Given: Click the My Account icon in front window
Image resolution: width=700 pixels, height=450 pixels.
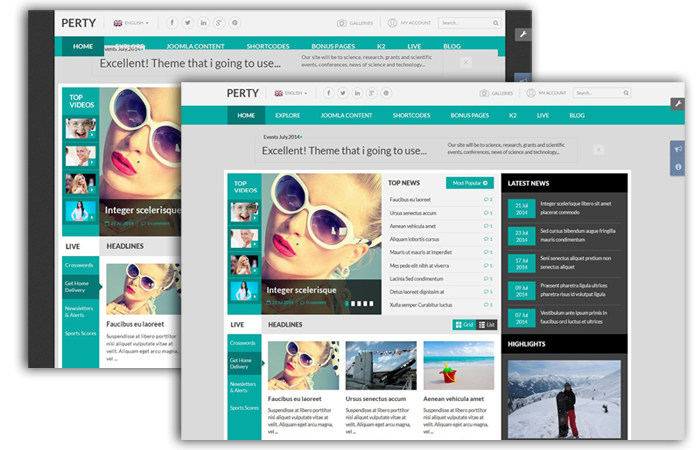Looking at the screenshot, I should pos(531,93).
